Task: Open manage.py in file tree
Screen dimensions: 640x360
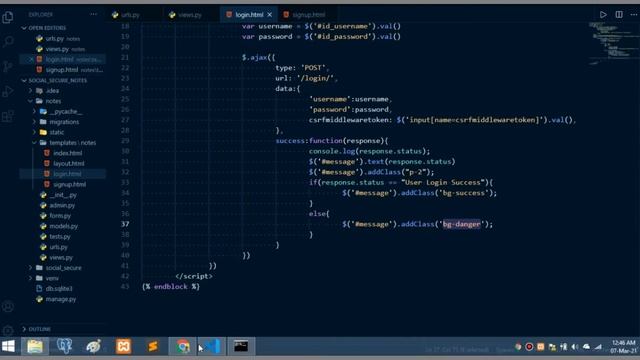Action: click(61, 299)
